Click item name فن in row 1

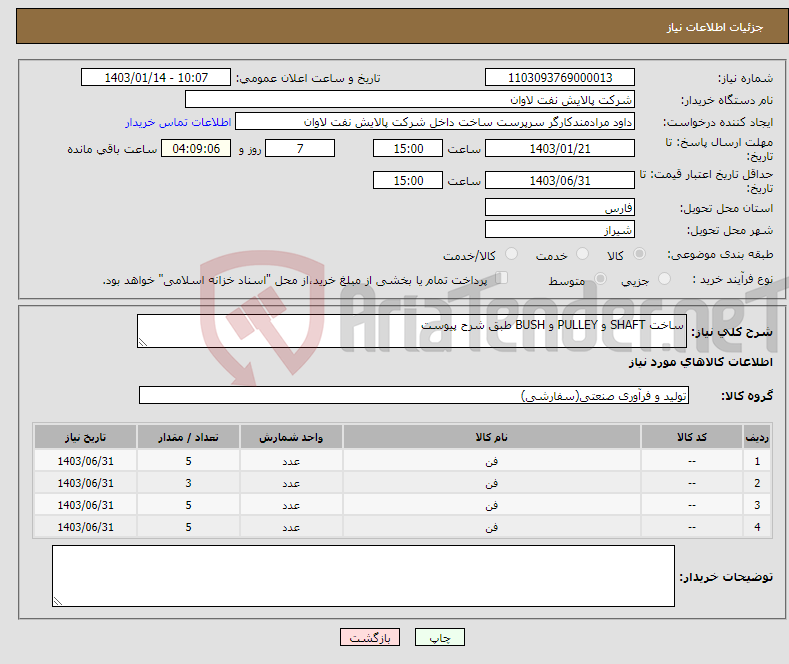492,461
